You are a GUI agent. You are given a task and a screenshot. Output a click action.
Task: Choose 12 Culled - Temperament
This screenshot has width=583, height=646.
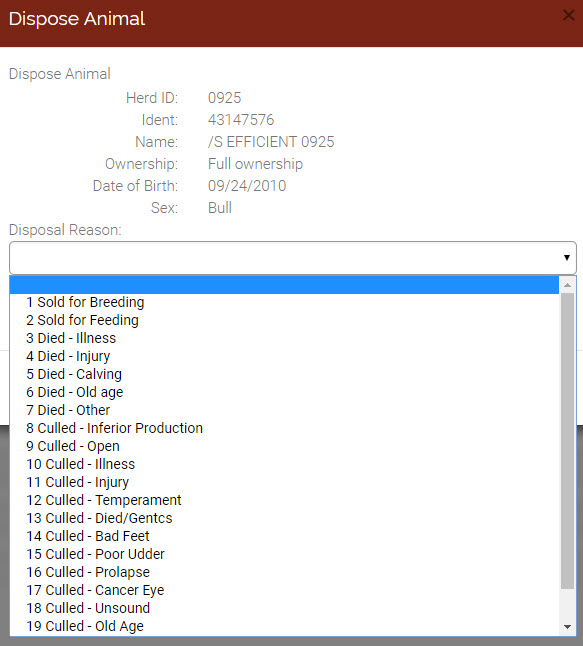tap(284, 500)
